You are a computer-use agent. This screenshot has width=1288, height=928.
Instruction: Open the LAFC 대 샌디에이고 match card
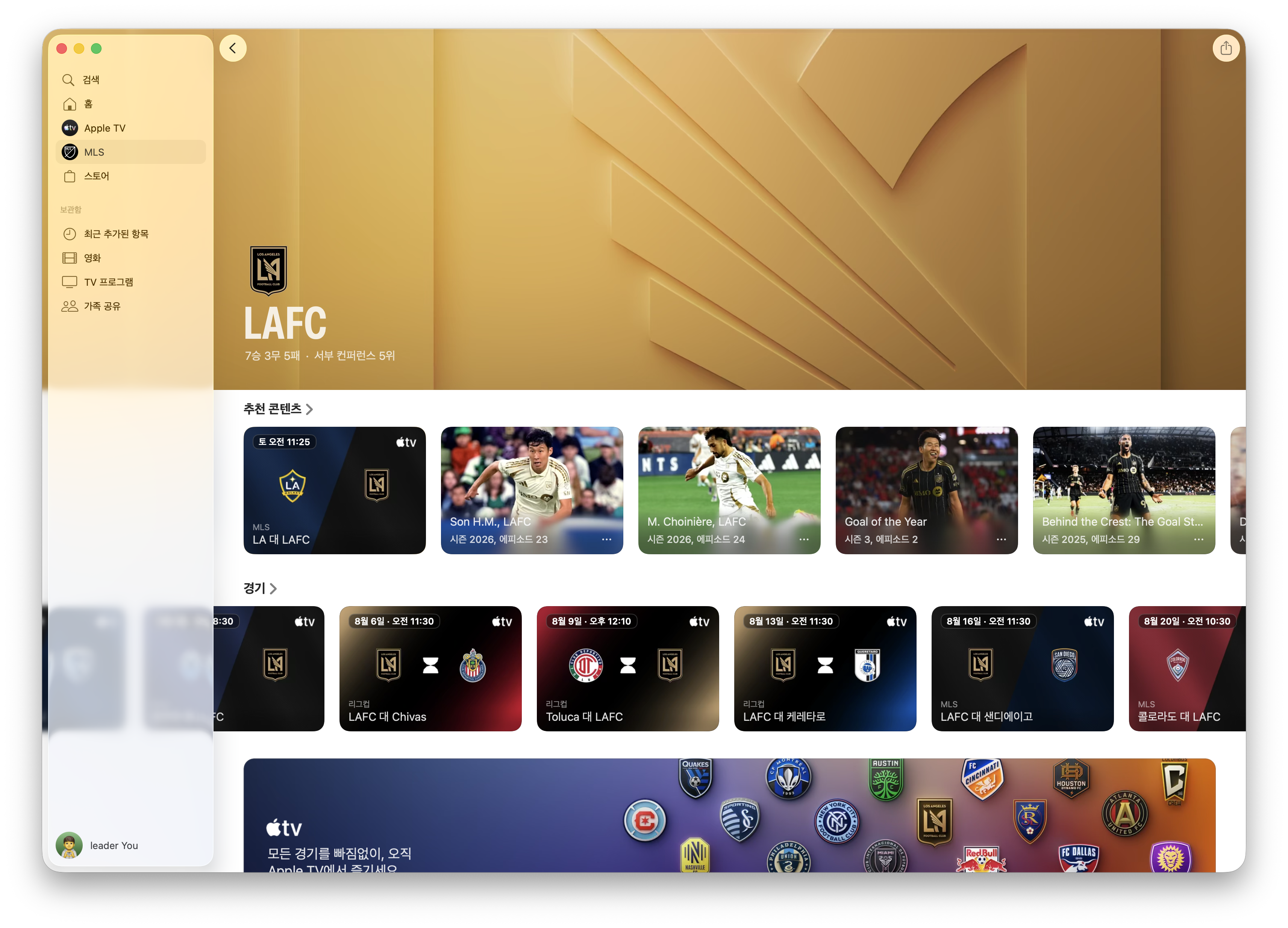[x=1022, y=669]
